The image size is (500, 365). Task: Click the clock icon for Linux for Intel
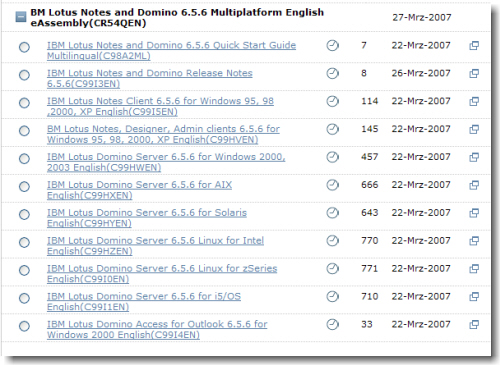coord(332,241)
